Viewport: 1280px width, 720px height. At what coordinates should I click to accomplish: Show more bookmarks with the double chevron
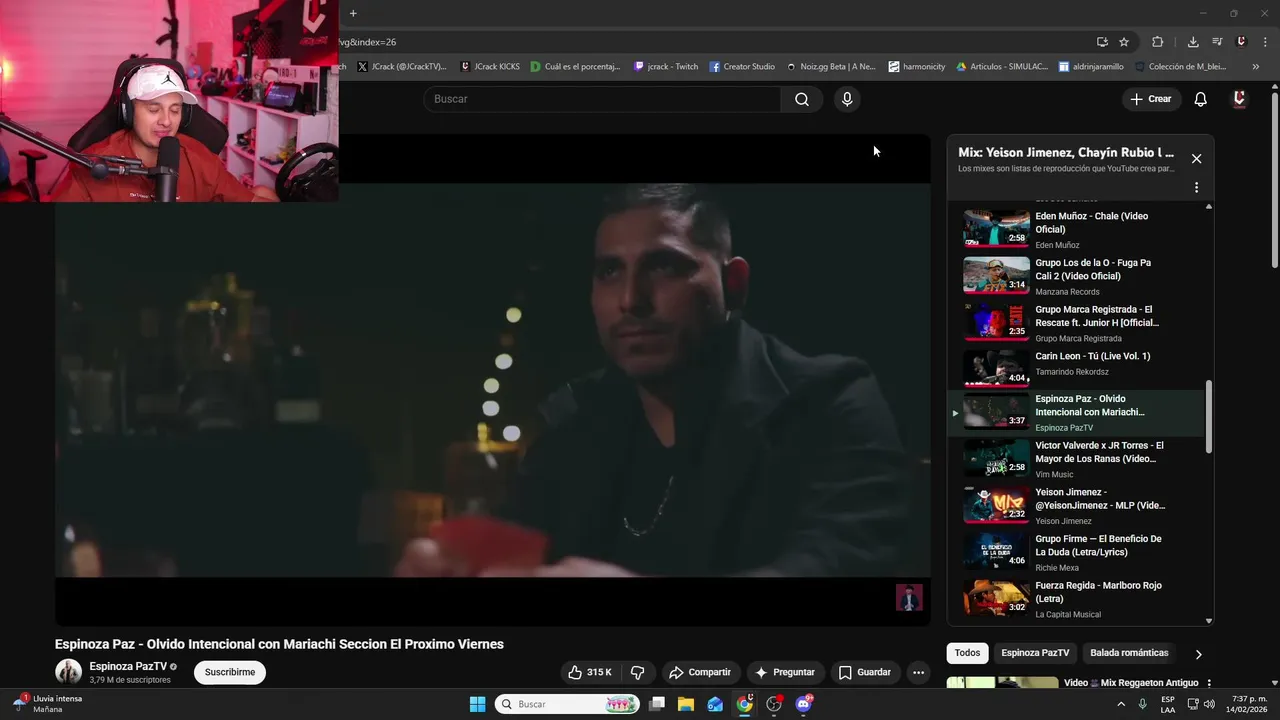1256,67
